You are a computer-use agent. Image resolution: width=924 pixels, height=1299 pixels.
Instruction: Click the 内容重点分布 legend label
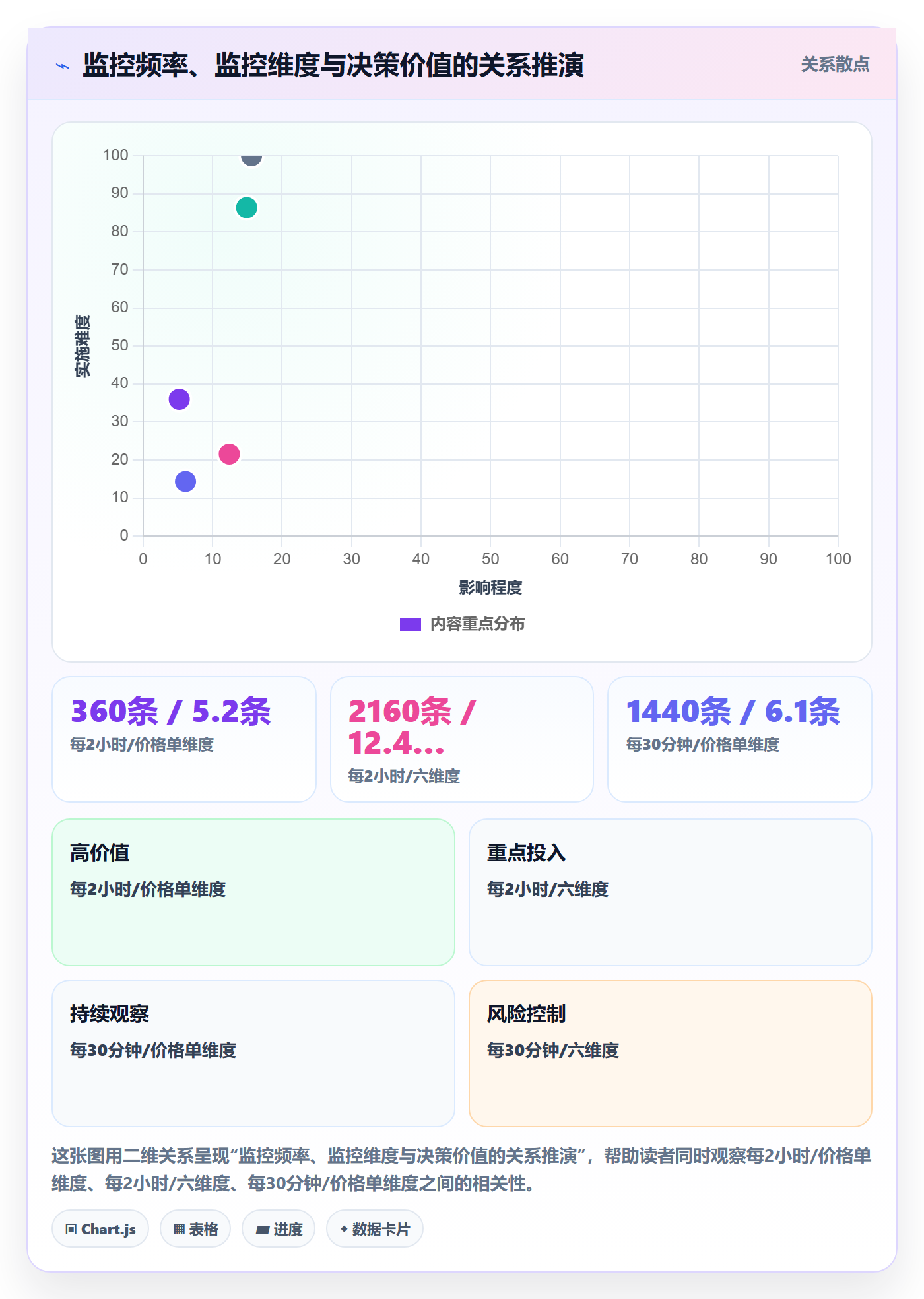tap(477, 624)
